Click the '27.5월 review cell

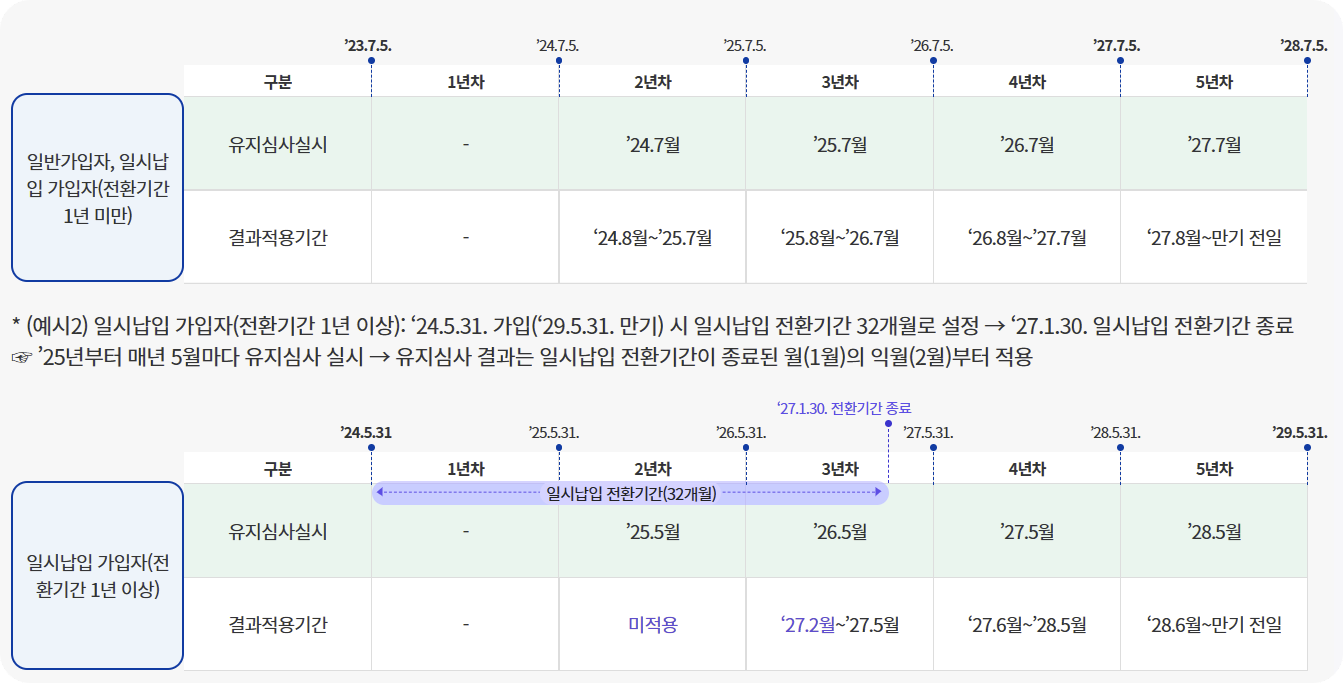pyautogui.click(x=1026, y=532)
